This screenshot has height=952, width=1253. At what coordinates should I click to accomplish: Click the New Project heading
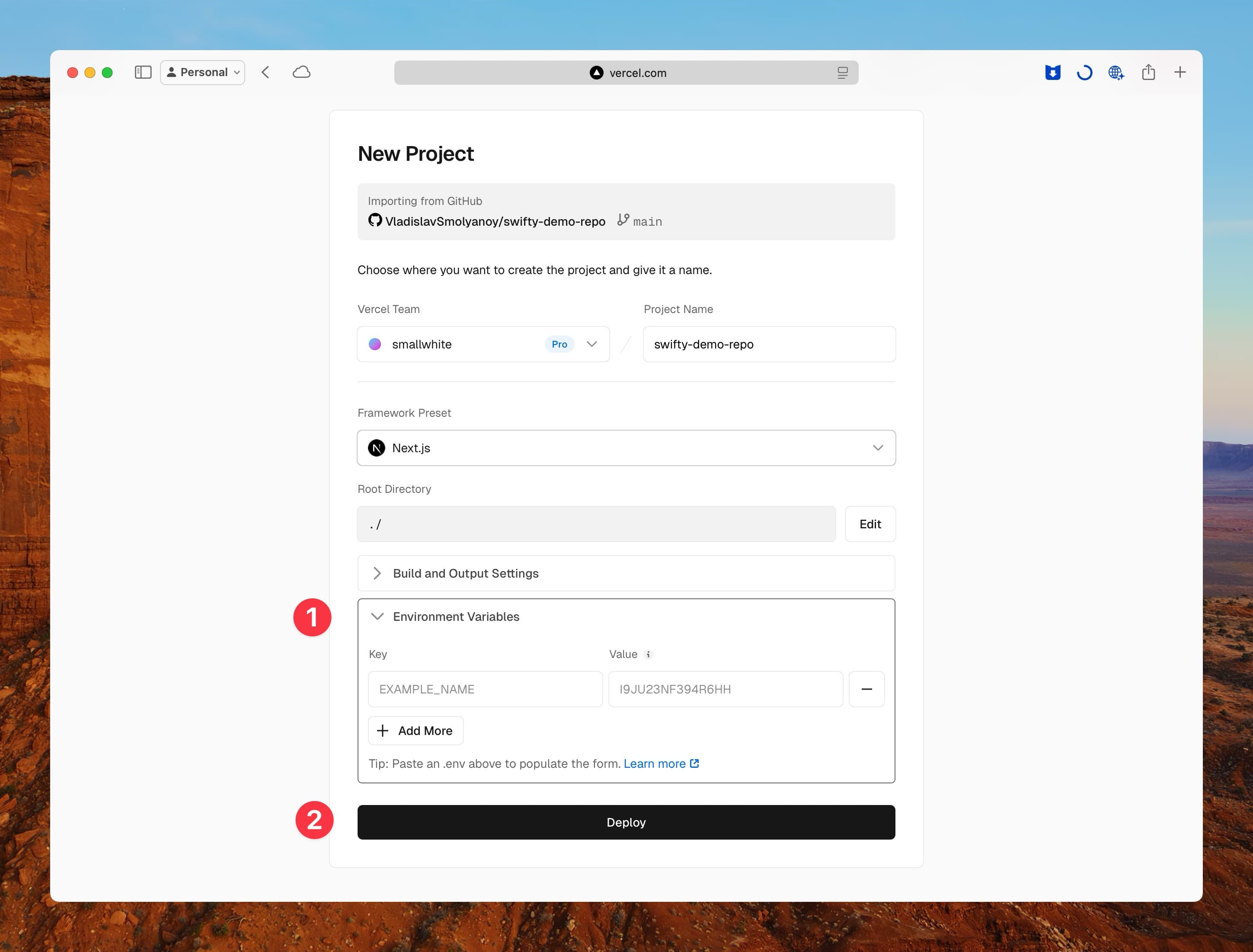(416, 153)
